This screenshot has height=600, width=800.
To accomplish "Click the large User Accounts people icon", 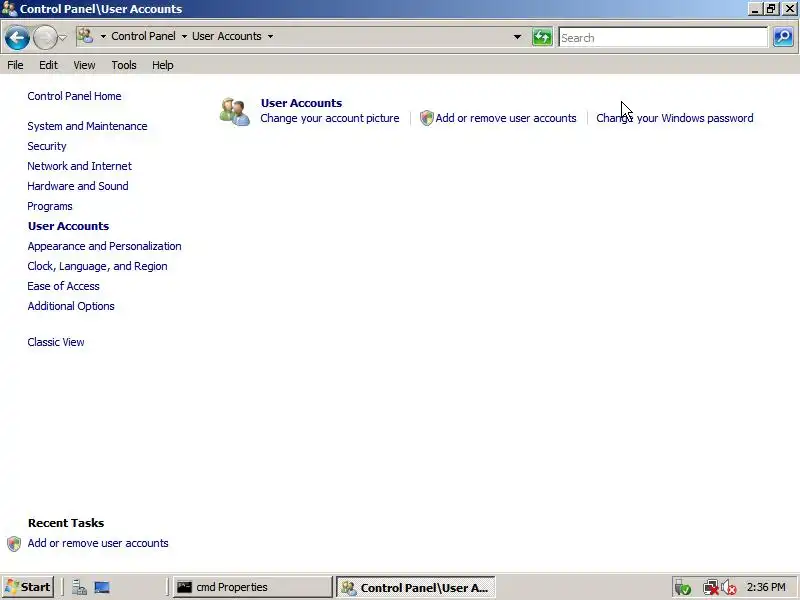I will coord(235,112).
